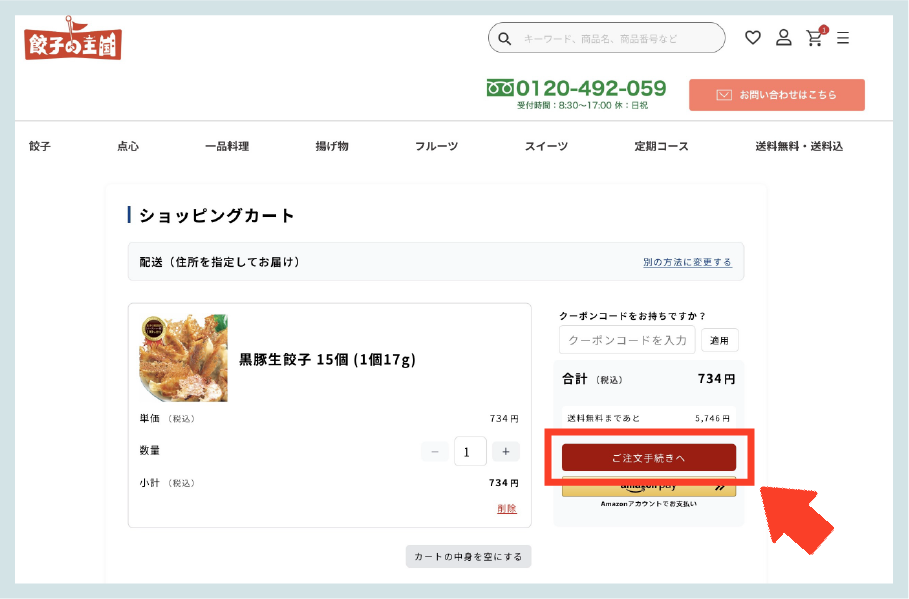Open the 揚げ物 category menu
The height and width of the screenshot is (599, 909).
(x=332, y=146)
